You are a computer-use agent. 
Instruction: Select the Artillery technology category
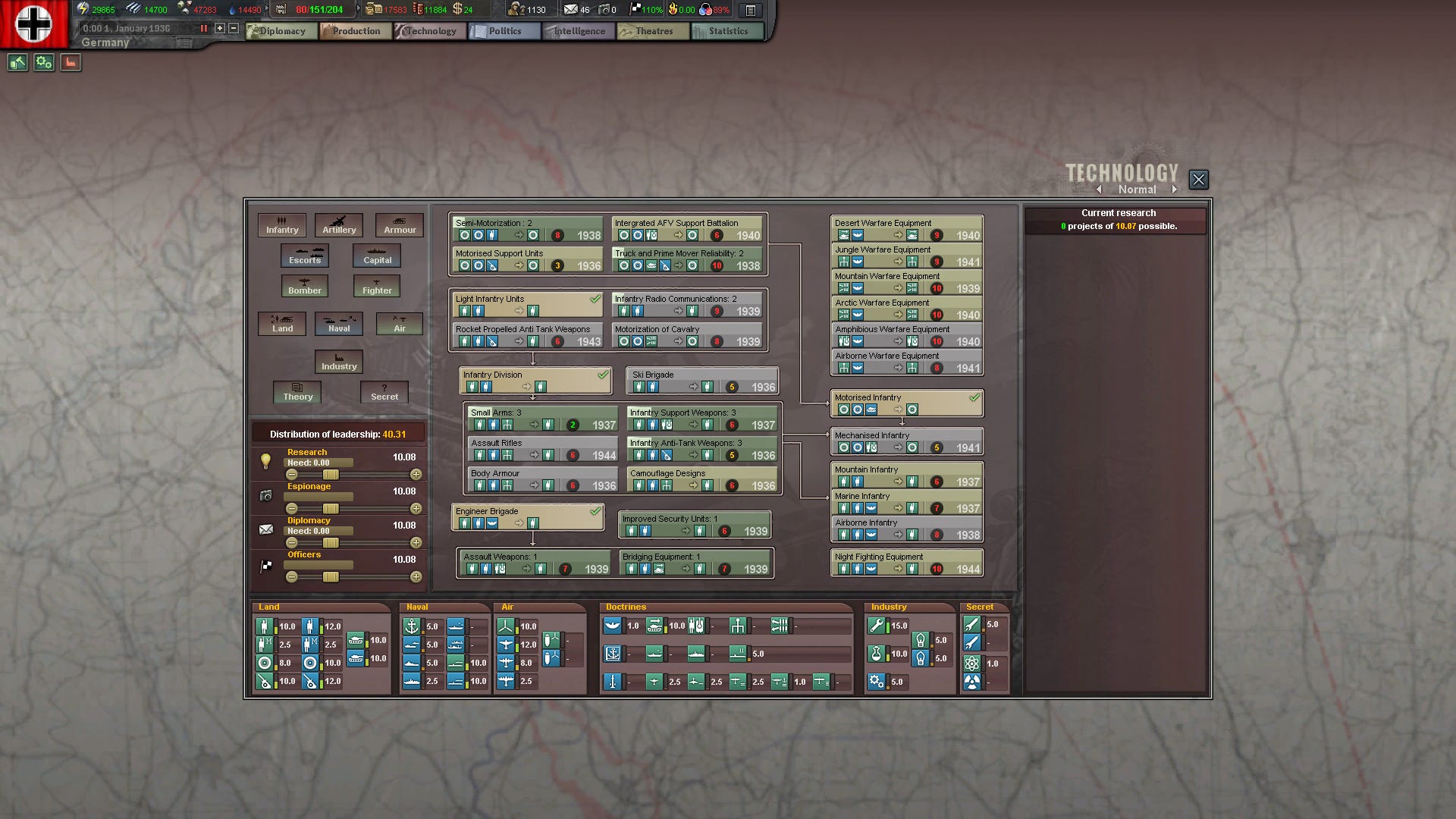point(339,225)
